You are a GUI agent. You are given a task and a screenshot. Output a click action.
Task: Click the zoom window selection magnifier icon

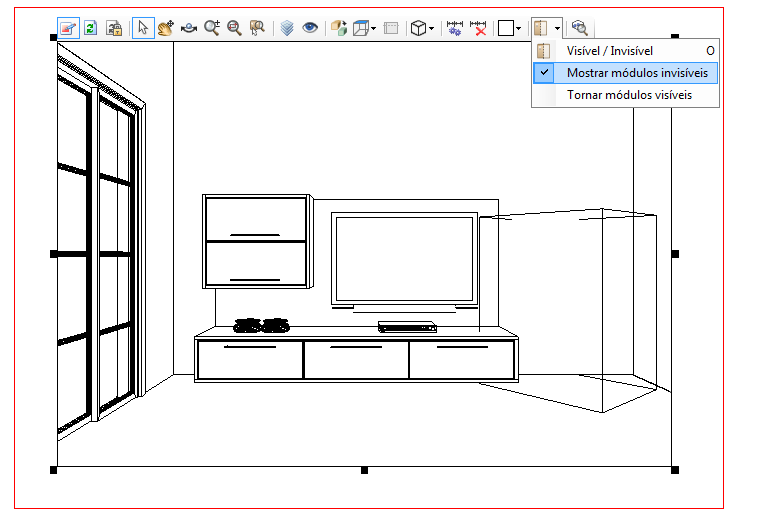pyautogui.click(x=257, y=28)
